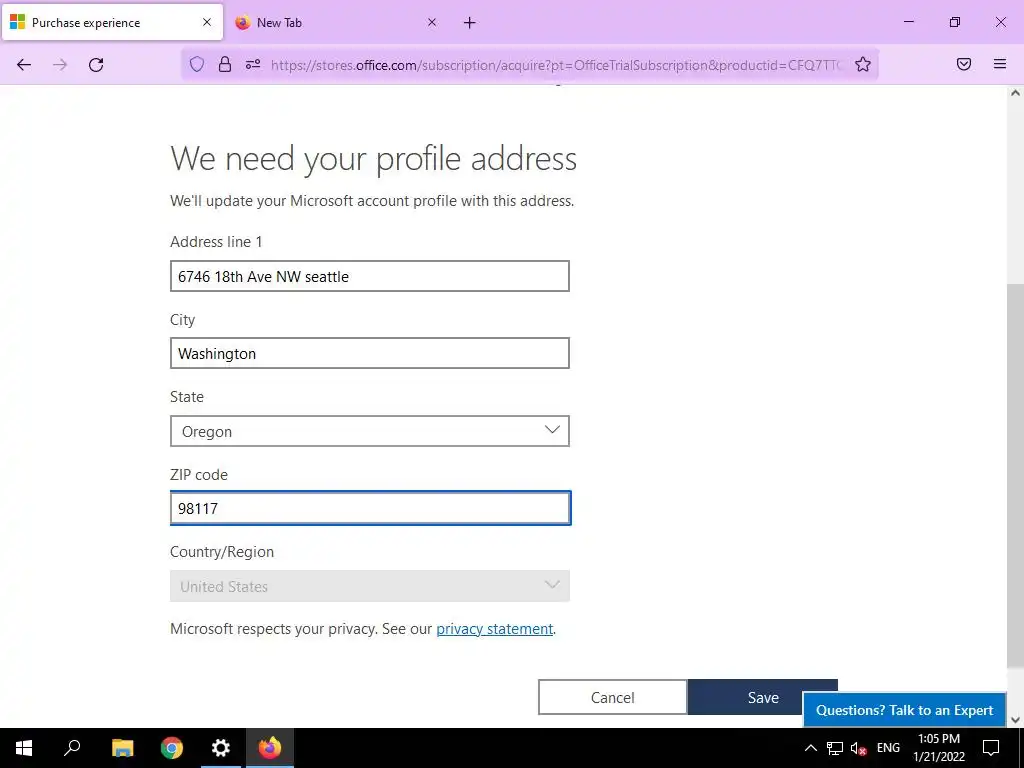This screenshot has width=1024, height=768.
Task: Close the New Tab tab
Action: [x=432, y=22]
